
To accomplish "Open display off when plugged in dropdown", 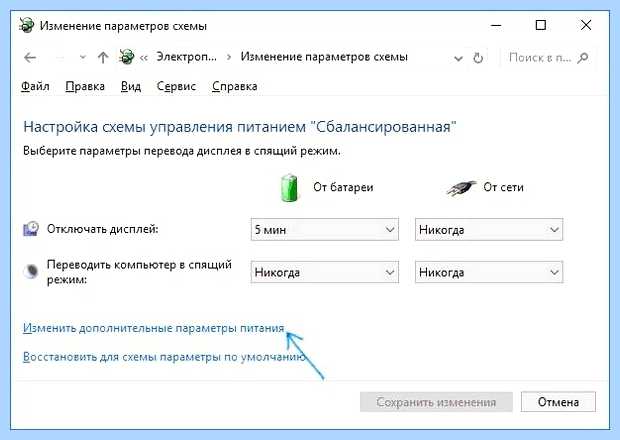I will point(489,229).
